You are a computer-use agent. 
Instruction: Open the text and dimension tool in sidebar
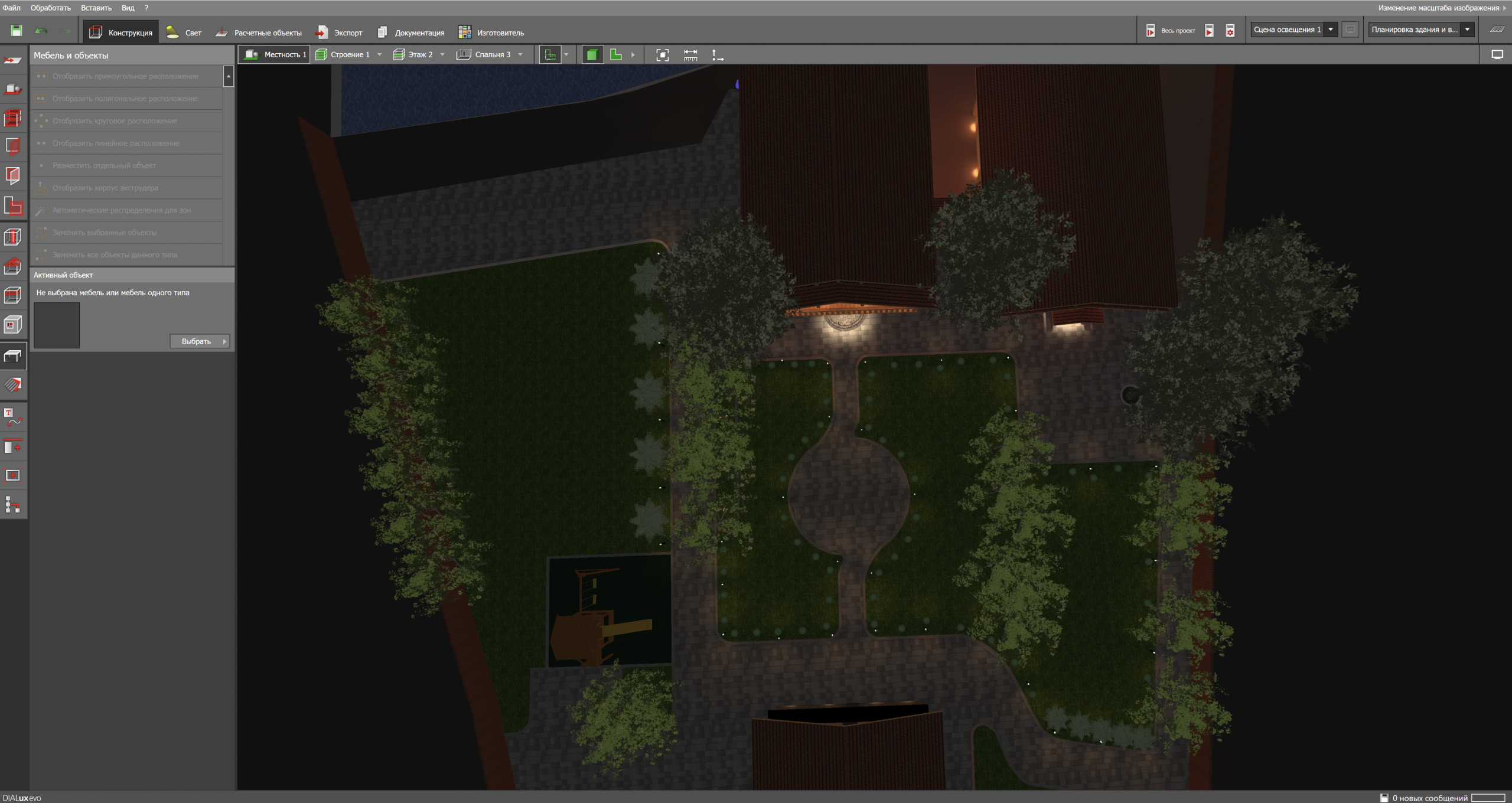coord(13,417)
